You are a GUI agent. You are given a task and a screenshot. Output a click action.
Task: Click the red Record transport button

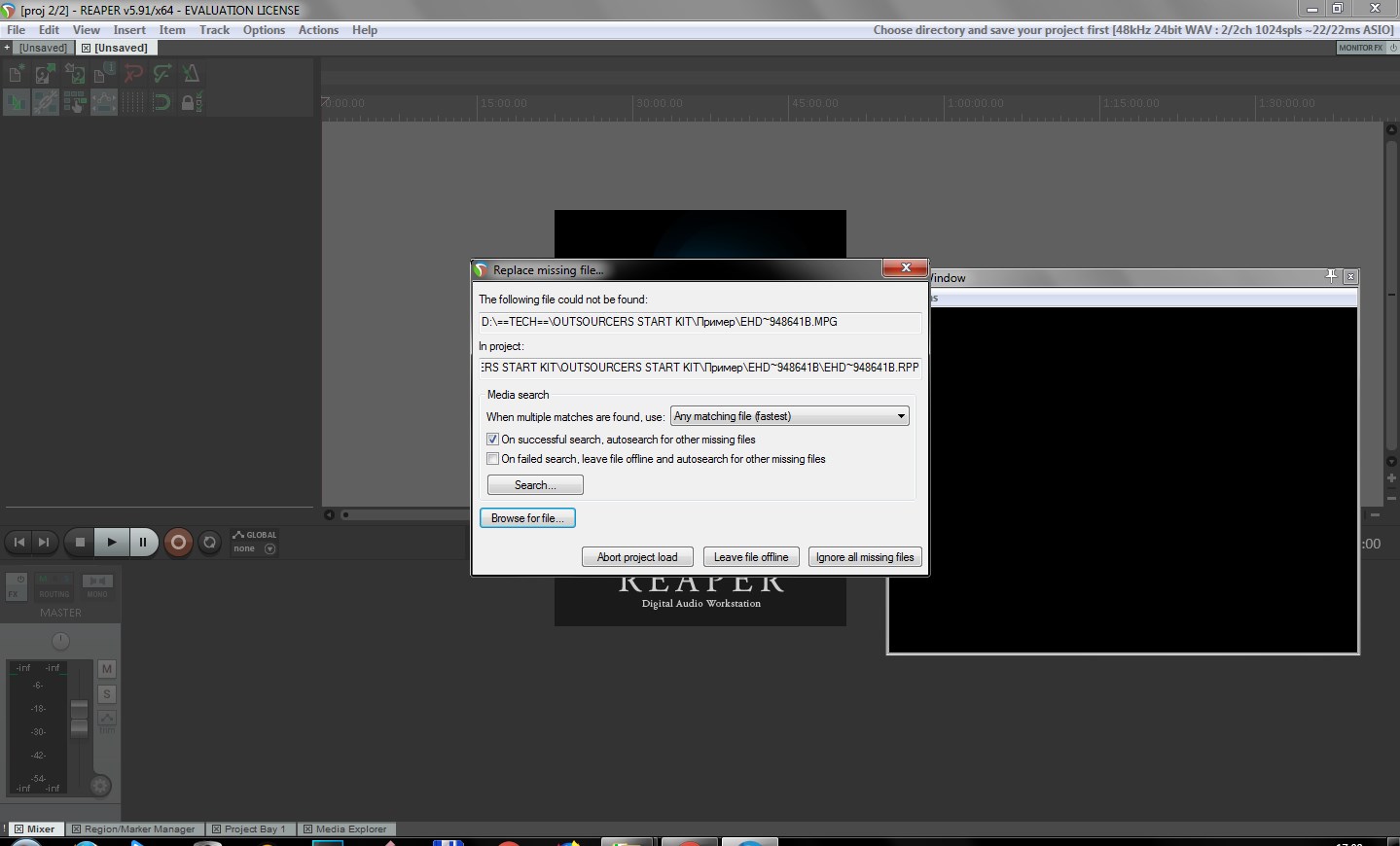[178, 542]
